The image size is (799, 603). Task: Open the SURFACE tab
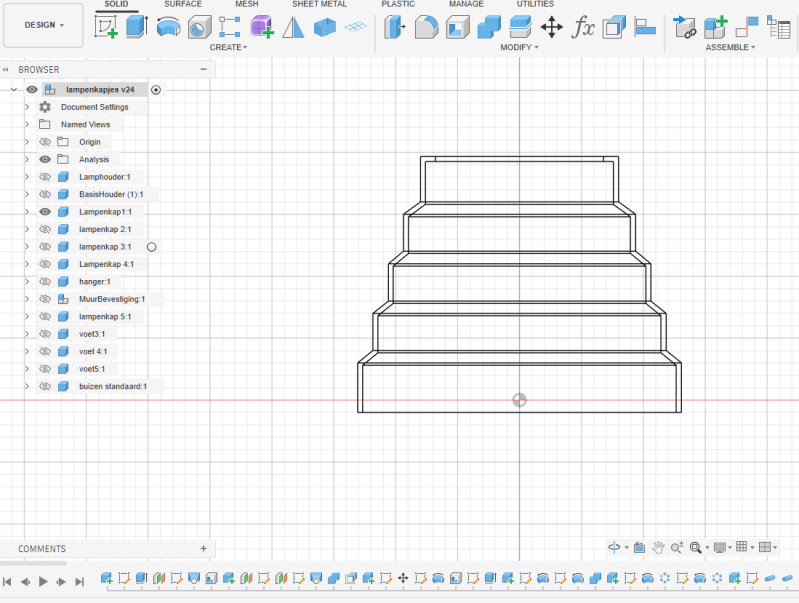pyautogui.click(x=182, y=4)
